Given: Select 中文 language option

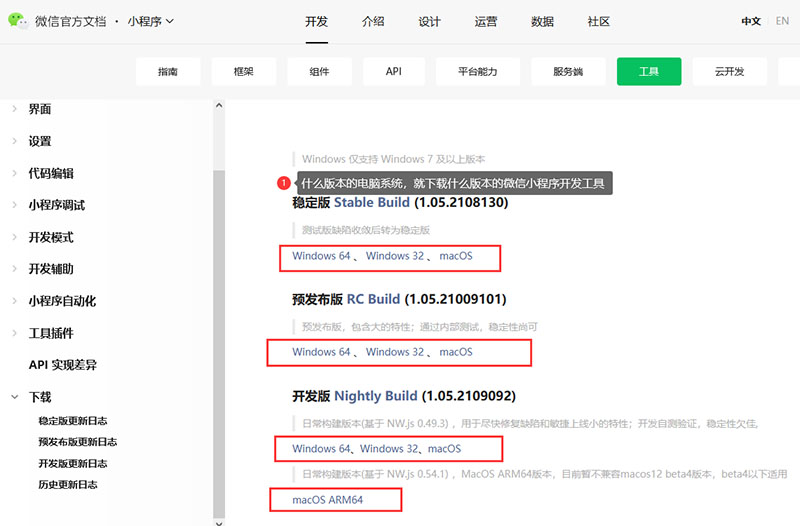Looking at the screenshot, I should [751, 21].
